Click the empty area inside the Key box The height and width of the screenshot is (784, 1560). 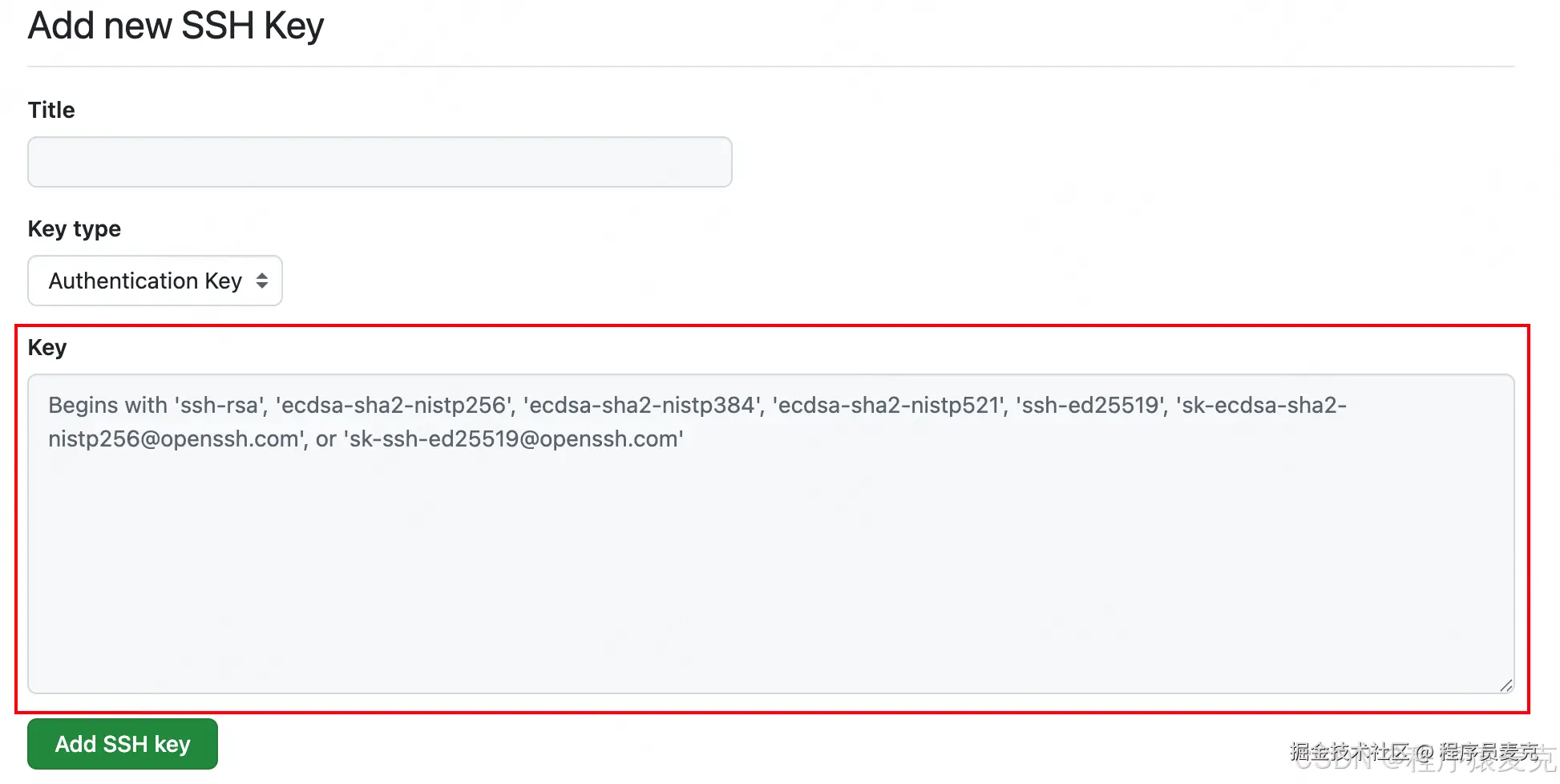(770, 577)
